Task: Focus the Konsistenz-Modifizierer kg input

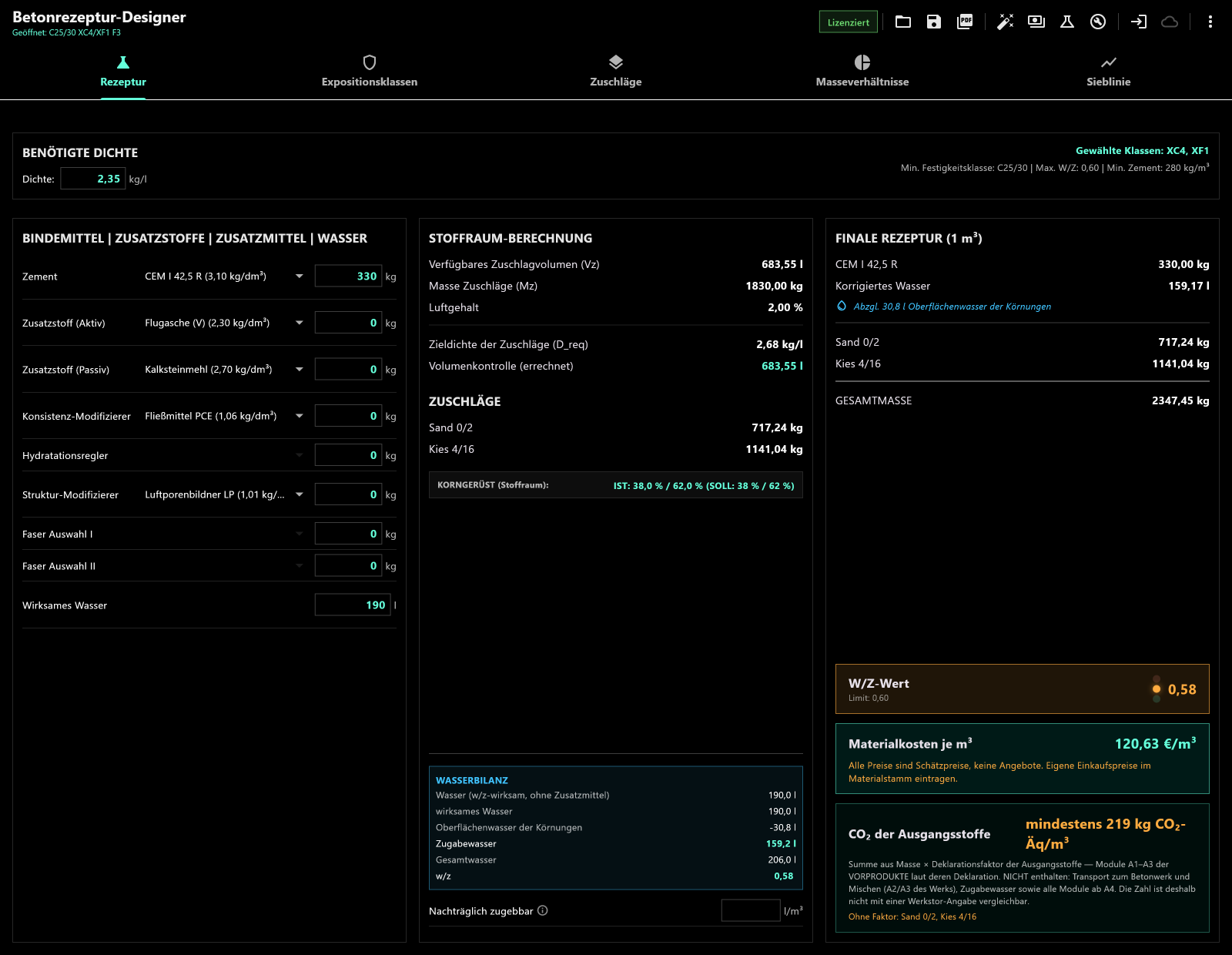Action: (x=348, y=416)
